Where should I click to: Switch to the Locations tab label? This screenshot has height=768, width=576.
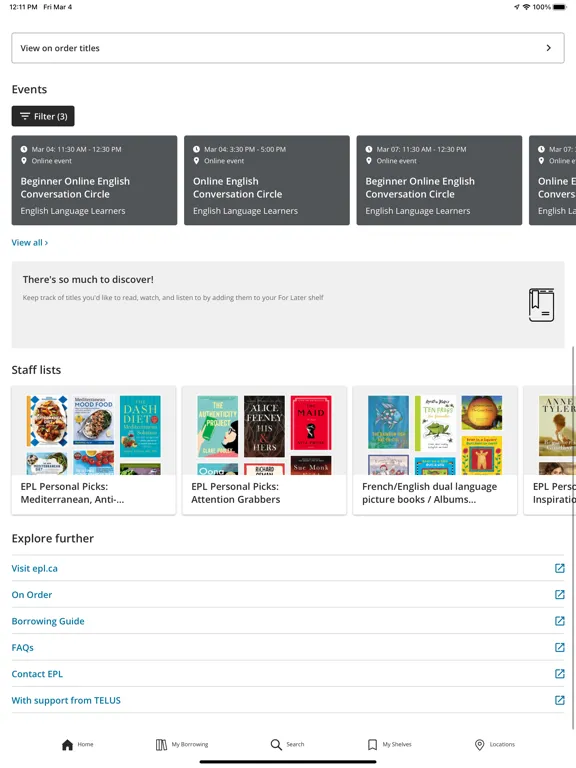coord(503,744)
